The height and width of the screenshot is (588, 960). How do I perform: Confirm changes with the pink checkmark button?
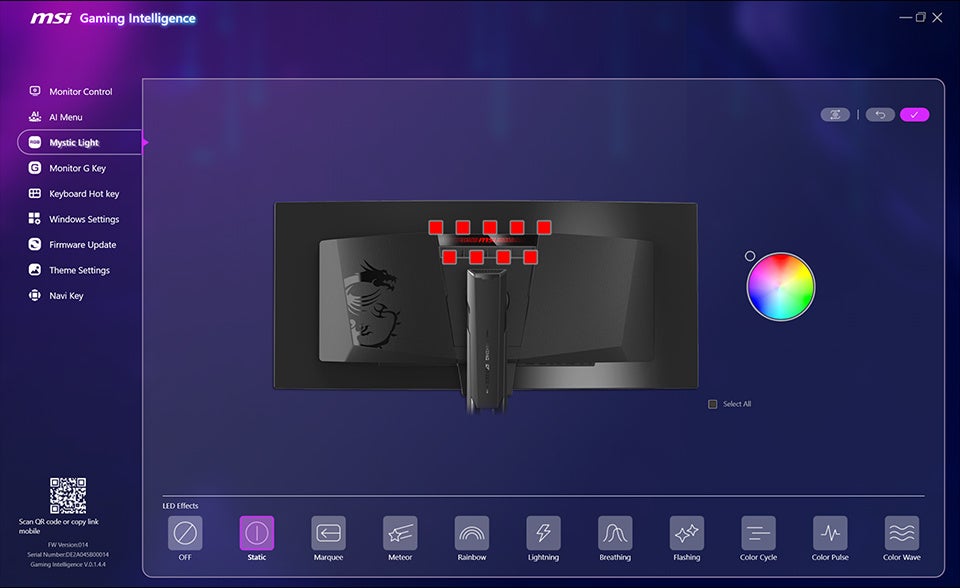point(913,114)
